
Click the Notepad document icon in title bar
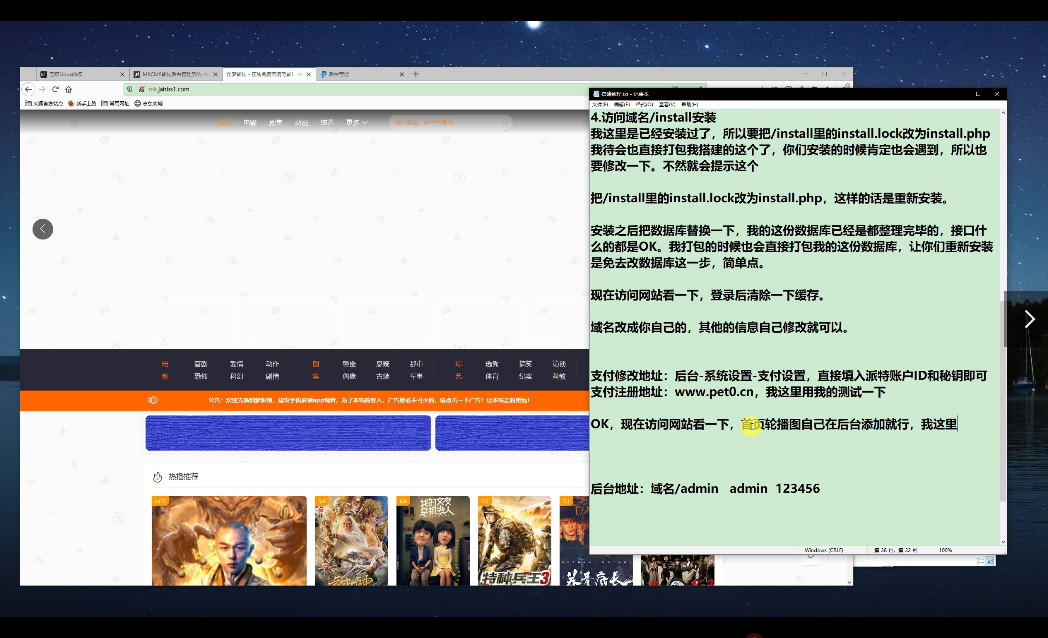click(596, 94)
